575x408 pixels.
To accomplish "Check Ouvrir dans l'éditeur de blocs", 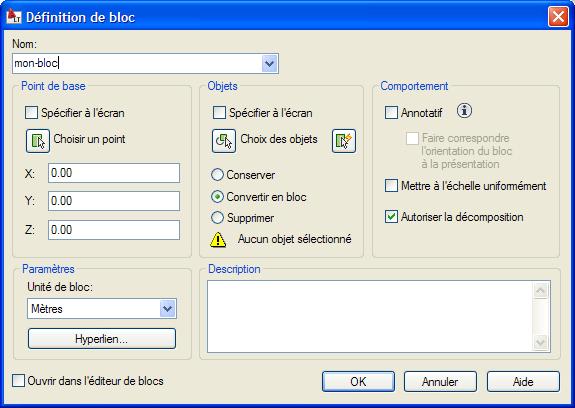I will [x=18, y=381].
